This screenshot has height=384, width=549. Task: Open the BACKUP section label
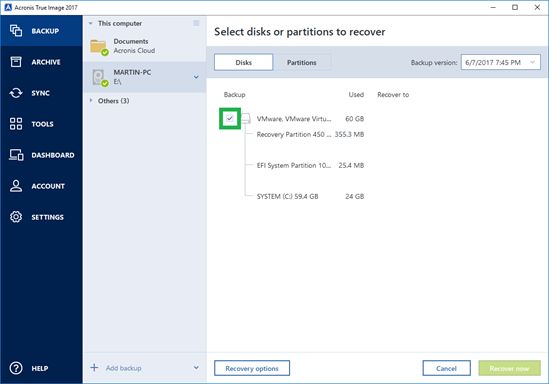[45, 31]
